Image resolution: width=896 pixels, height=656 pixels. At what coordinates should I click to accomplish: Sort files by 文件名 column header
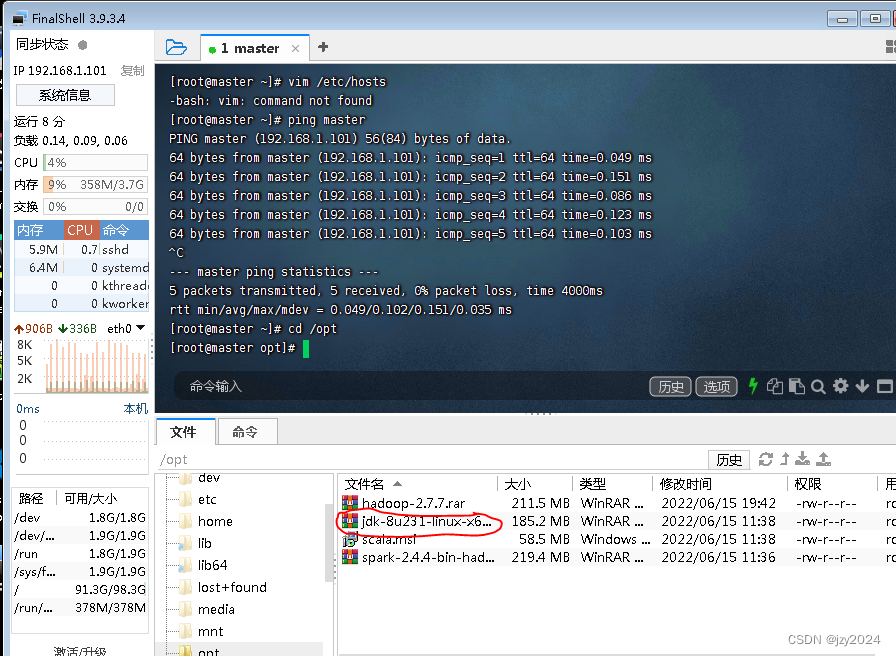point(418,484)
